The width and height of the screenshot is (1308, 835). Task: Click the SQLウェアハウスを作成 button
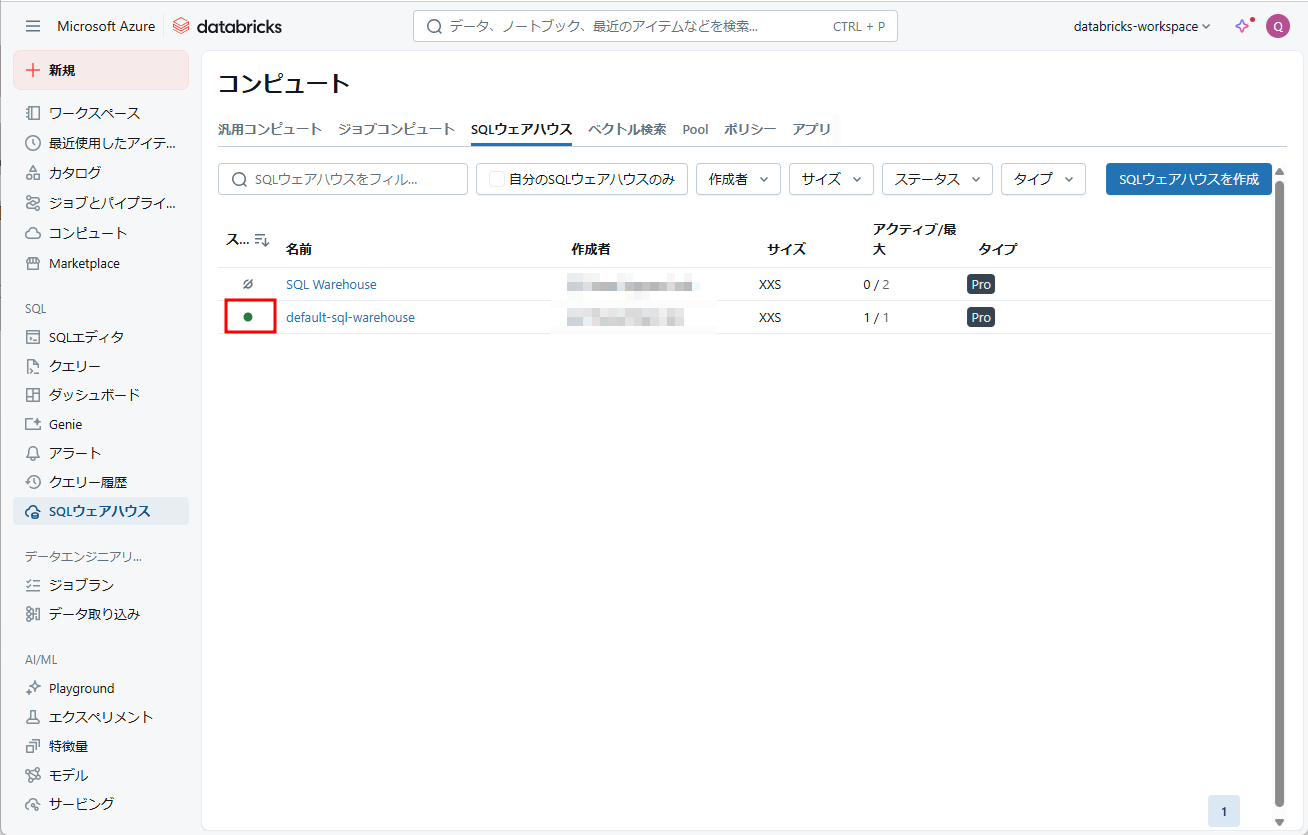(x=1188, y=179)
